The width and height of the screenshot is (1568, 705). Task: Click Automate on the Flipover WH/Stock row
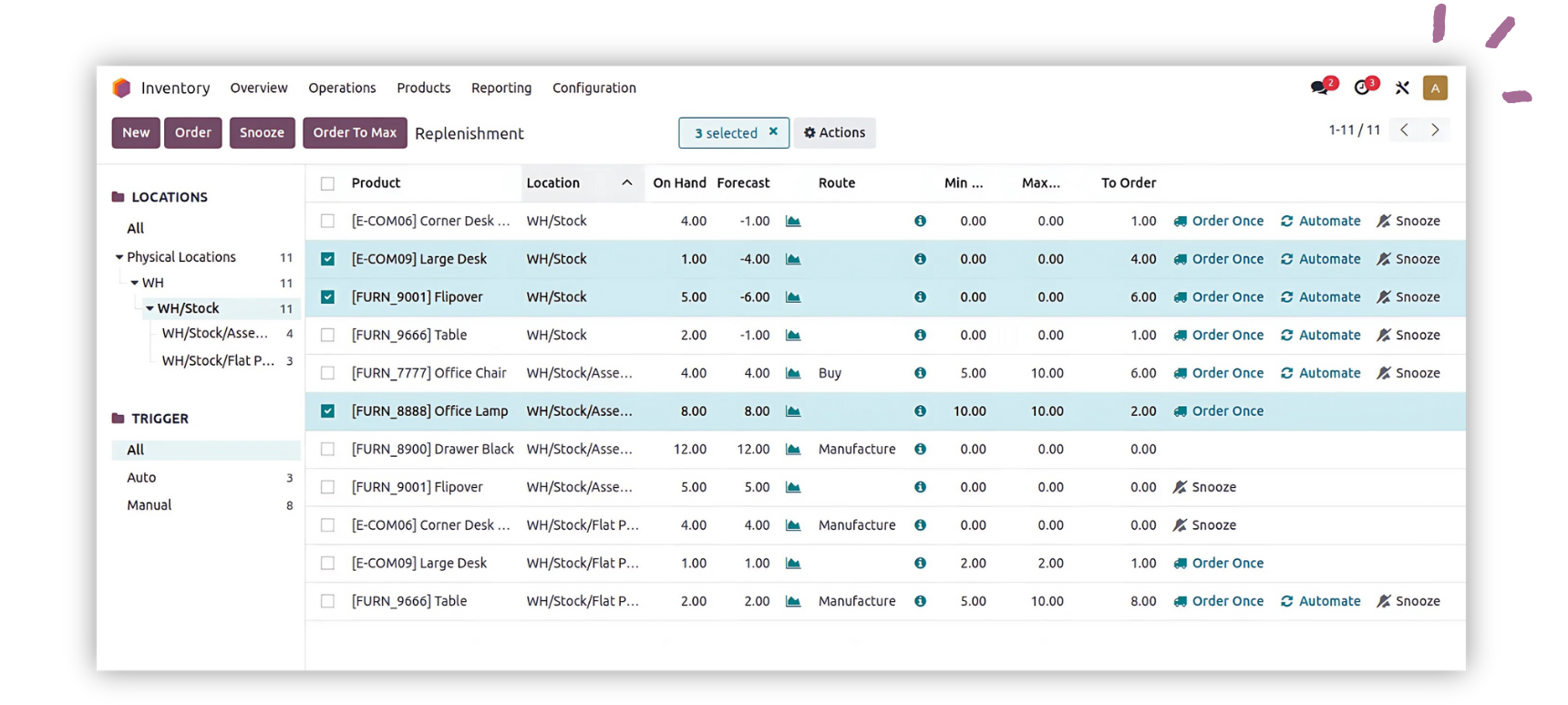coord(1320,297)
